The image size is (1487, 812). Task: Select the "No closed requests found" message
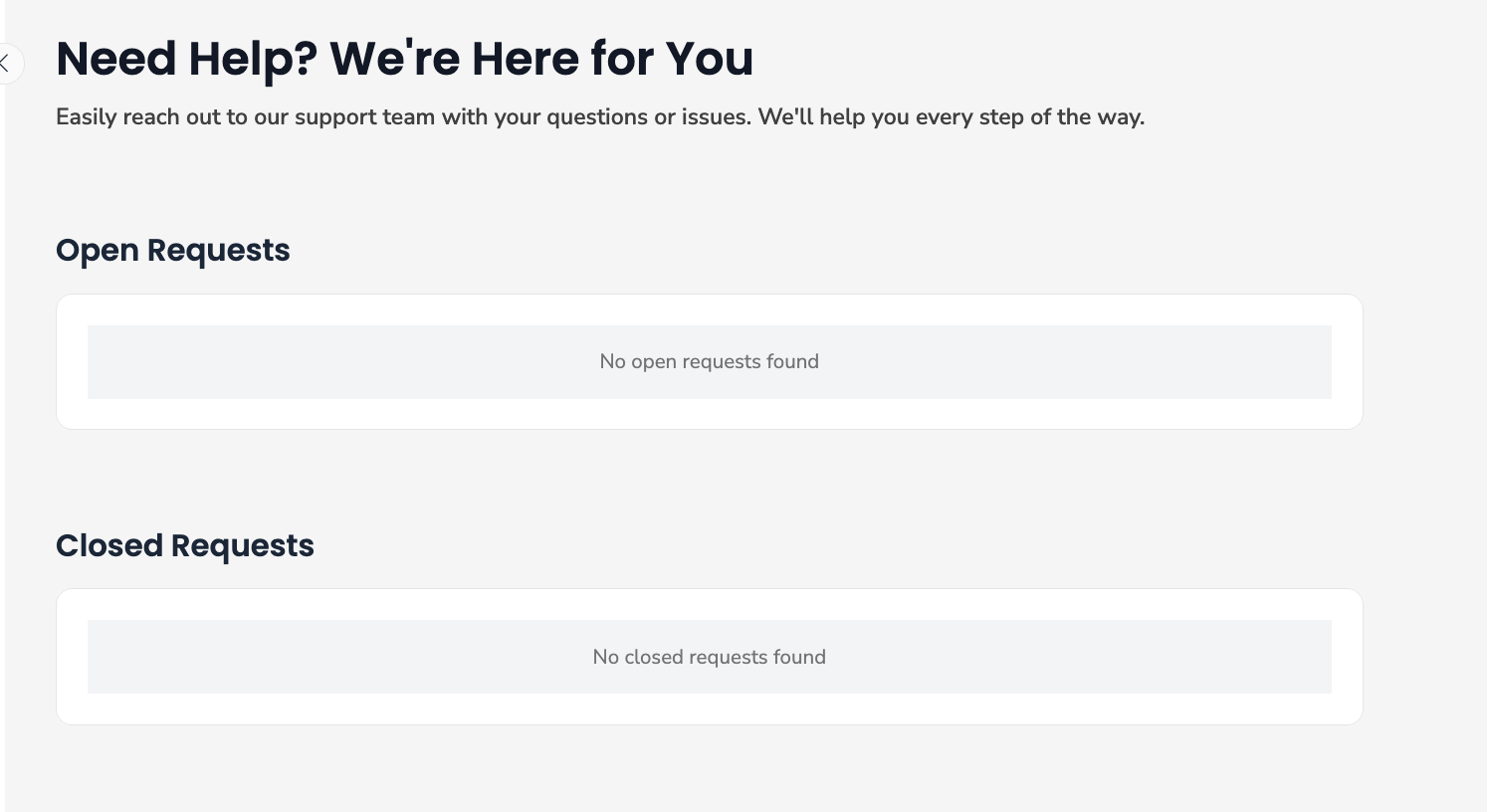point(709,658)
